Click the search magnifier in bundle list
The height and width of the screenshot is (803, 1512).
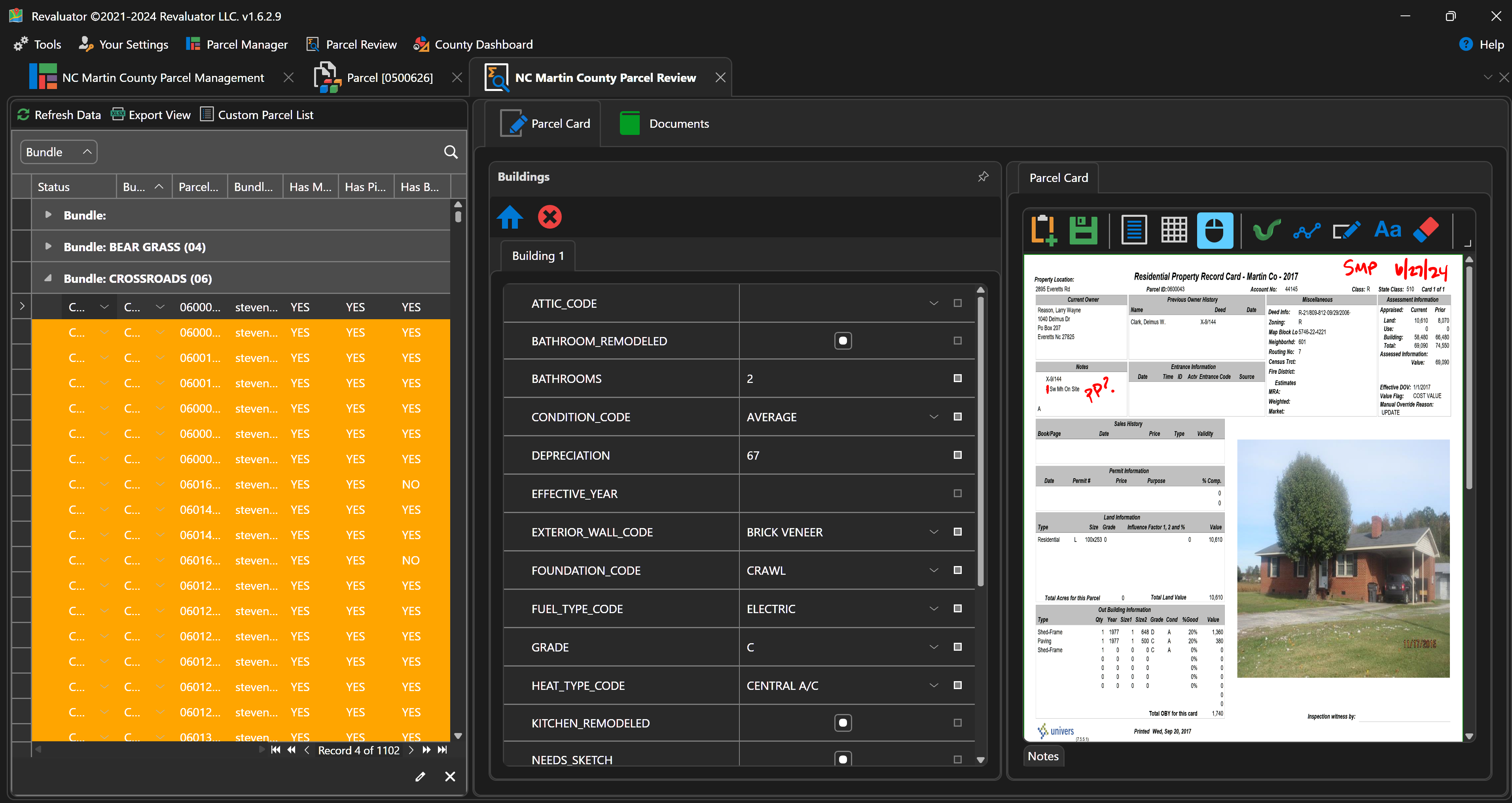click(450, 152)
